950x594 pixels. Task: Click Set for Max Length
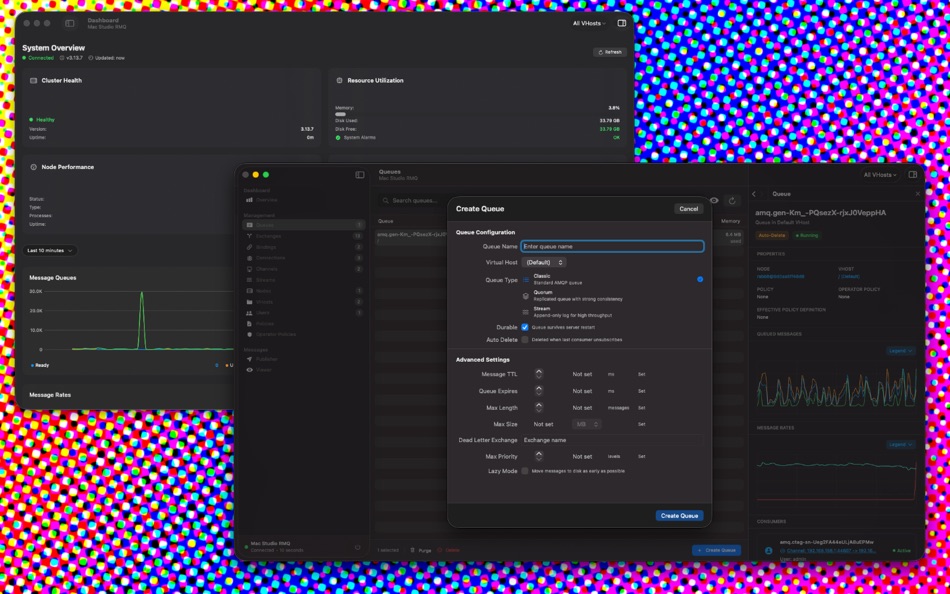click(642, 408)
